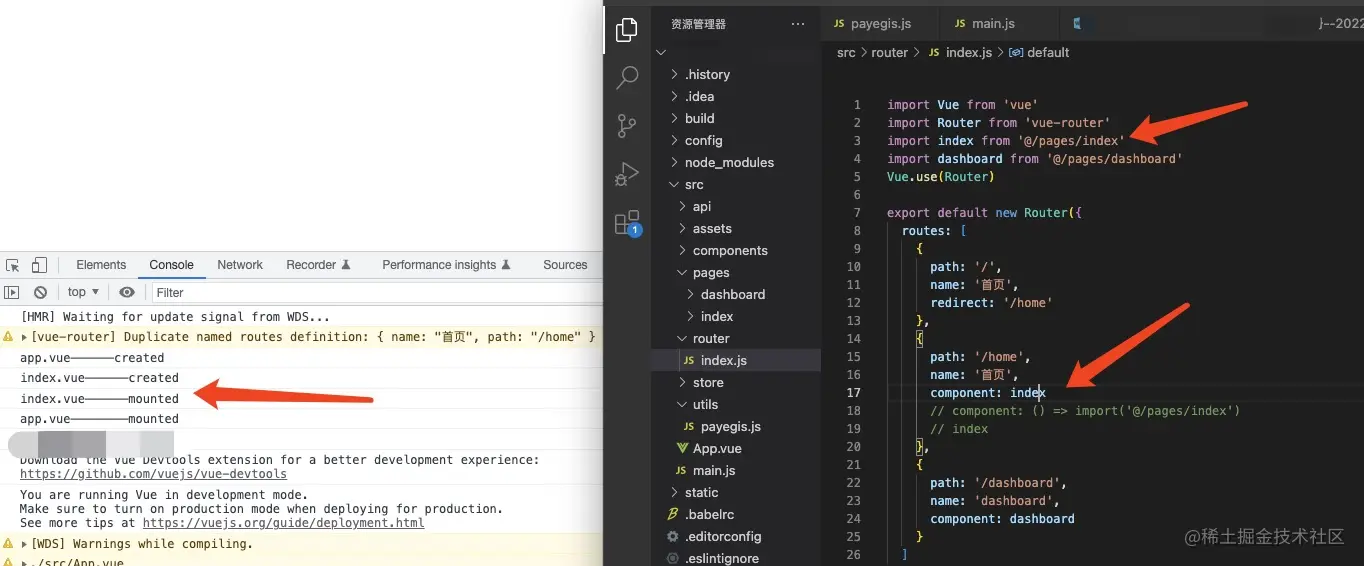Expand the index folder under pages
The image size is (1364, 566).
[691, 316]
